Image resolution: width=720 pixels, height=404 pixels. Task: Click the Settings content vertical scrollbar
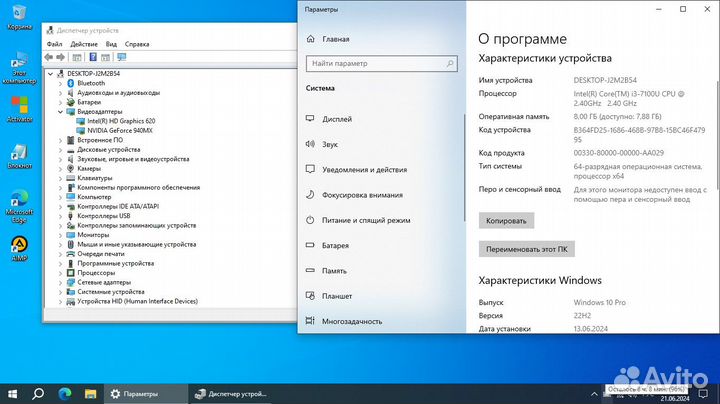[x=718, y=135]
